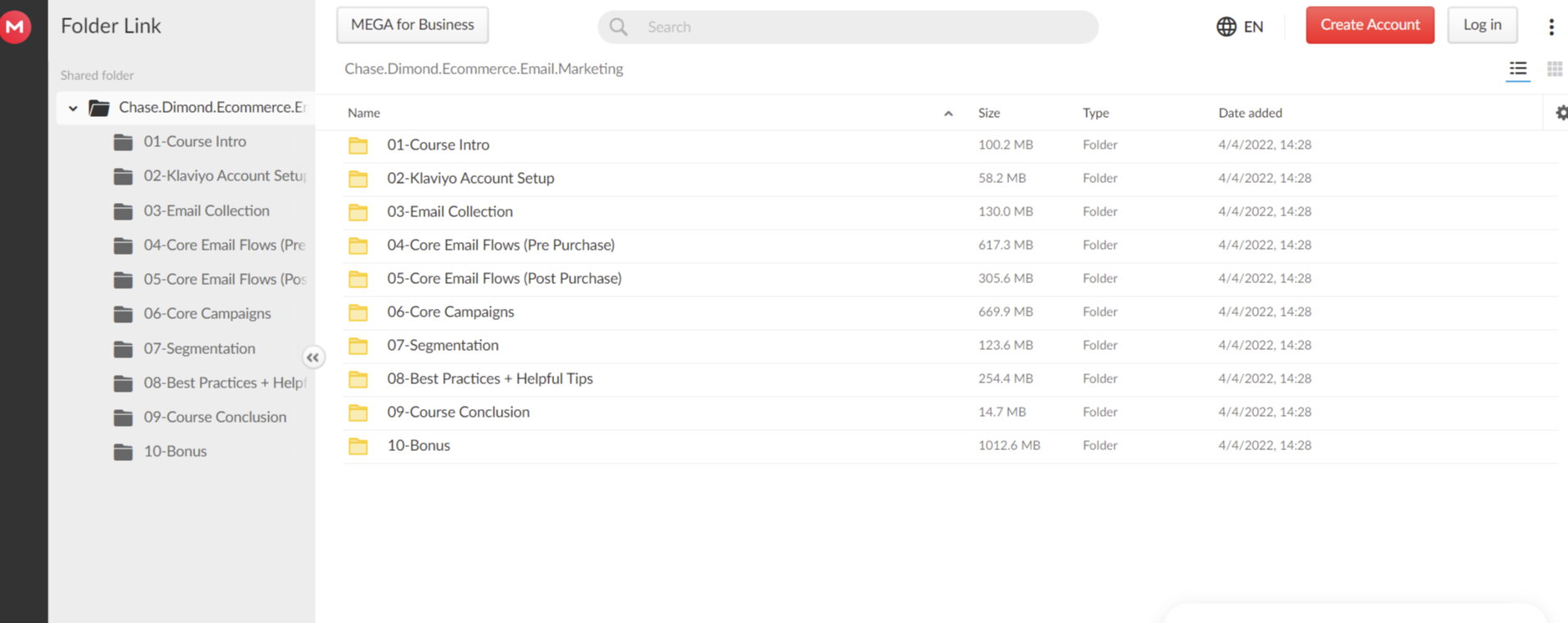Click folder icon of 01-Course Intro row
The height and width of the screenshot is (623, 1568).
(358, 145)
